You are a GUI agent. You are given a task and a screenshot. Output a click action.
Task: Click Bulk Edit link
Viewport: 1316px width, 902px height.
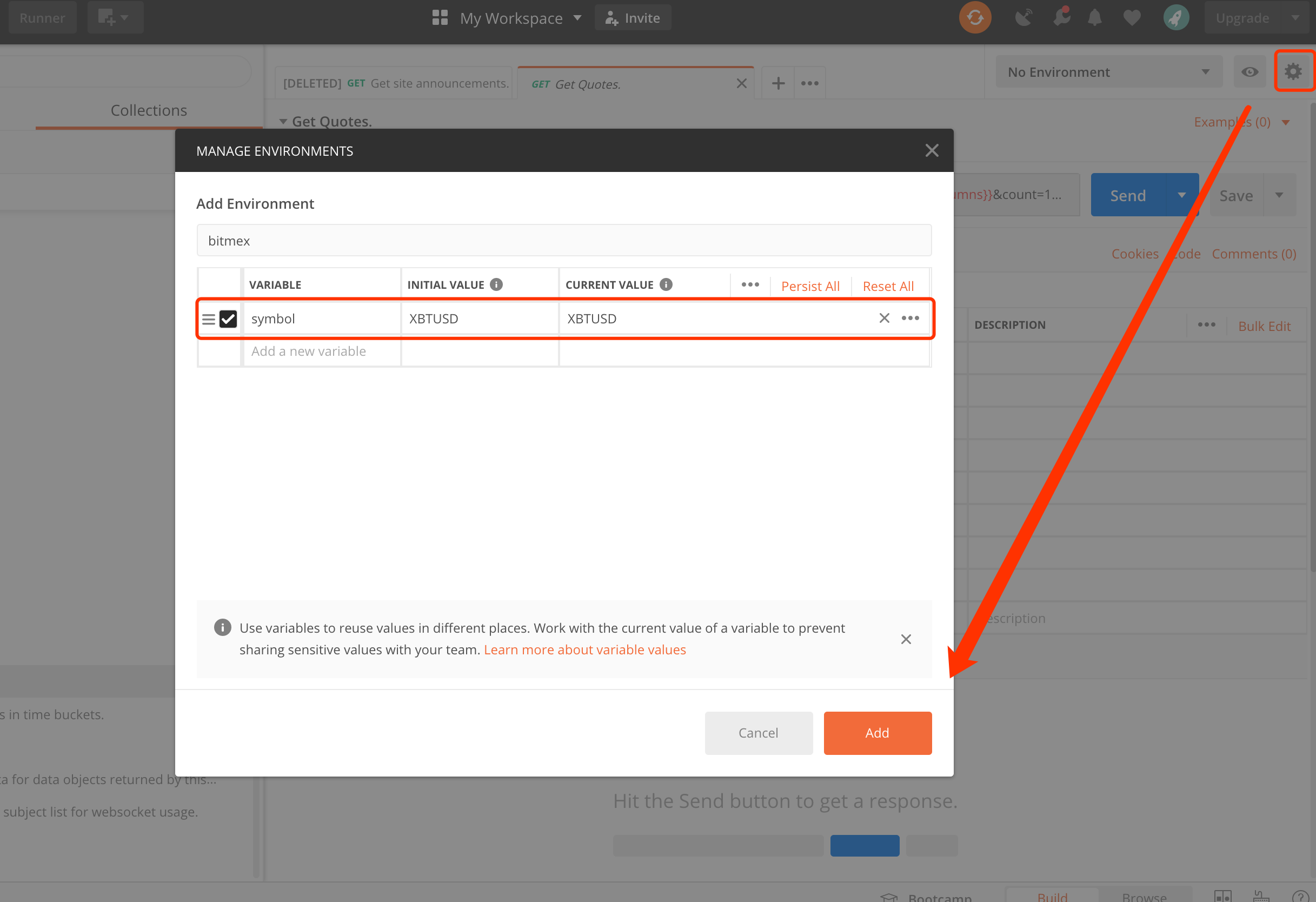tap(1264, 326)
